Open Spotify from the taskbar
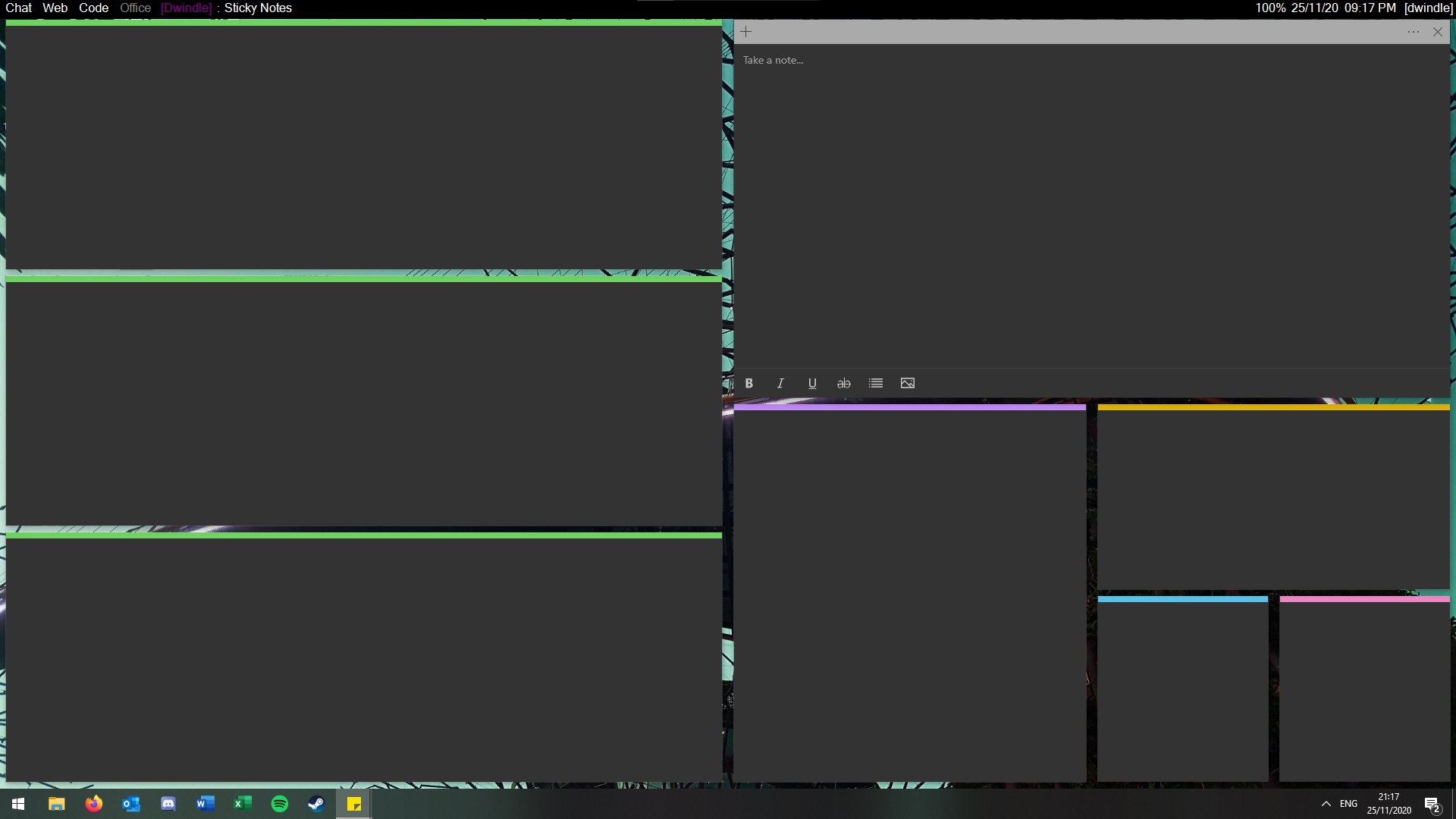1456x819 pixels. tap(280, 804)
